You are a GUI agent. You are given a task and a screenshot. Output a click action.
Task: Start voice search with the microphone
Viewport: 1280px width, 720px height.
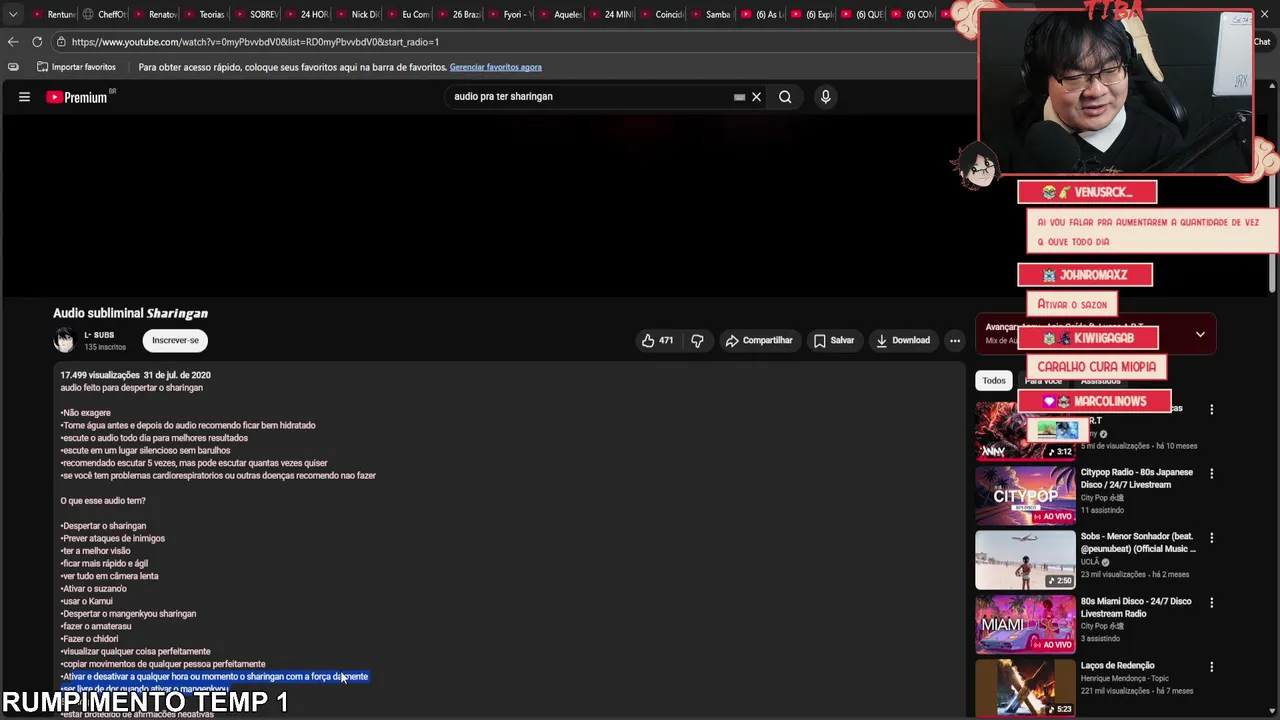pos(825,97)
